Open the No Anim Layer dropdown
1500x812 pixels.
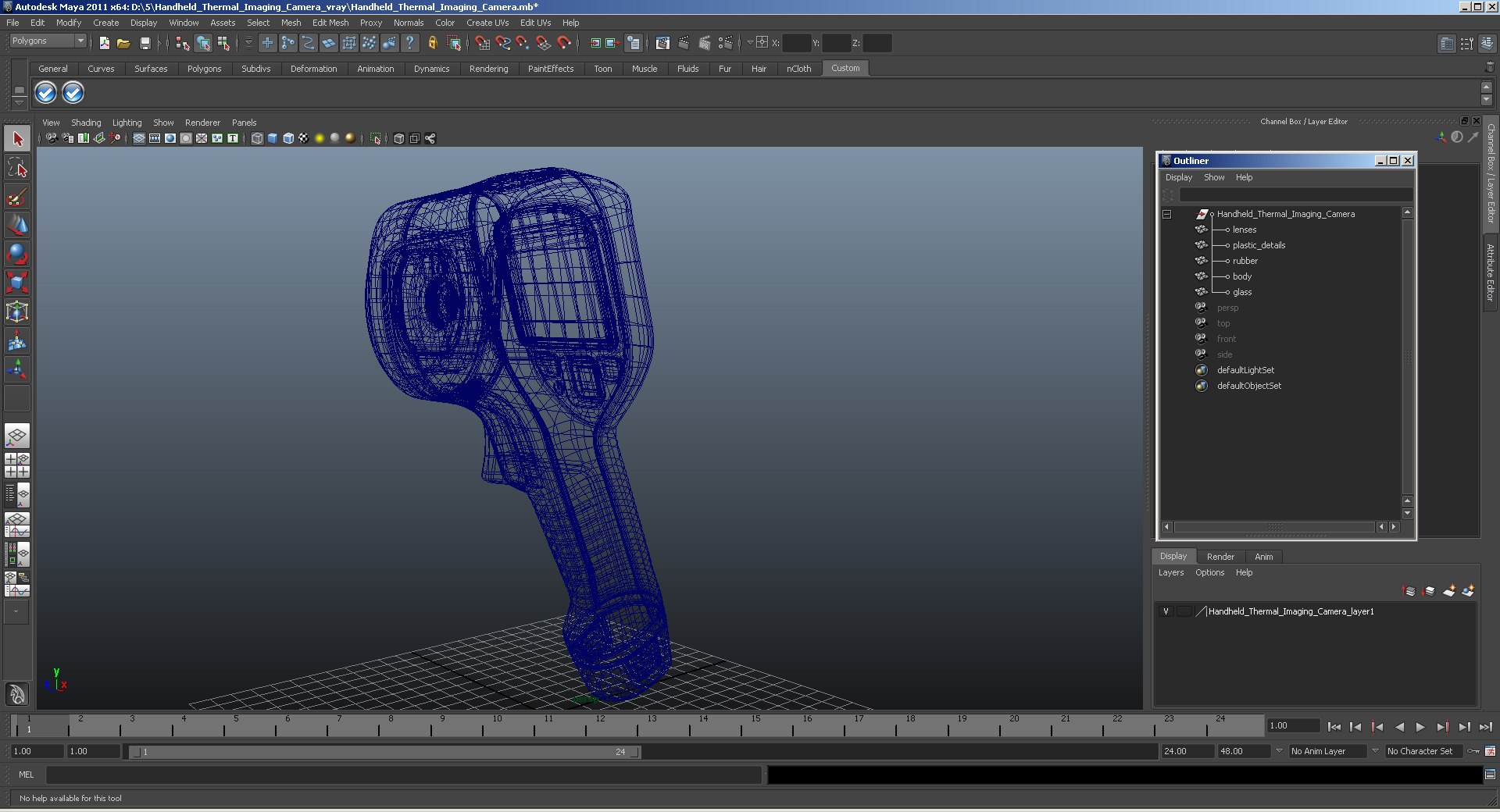tap(1327, 751)
